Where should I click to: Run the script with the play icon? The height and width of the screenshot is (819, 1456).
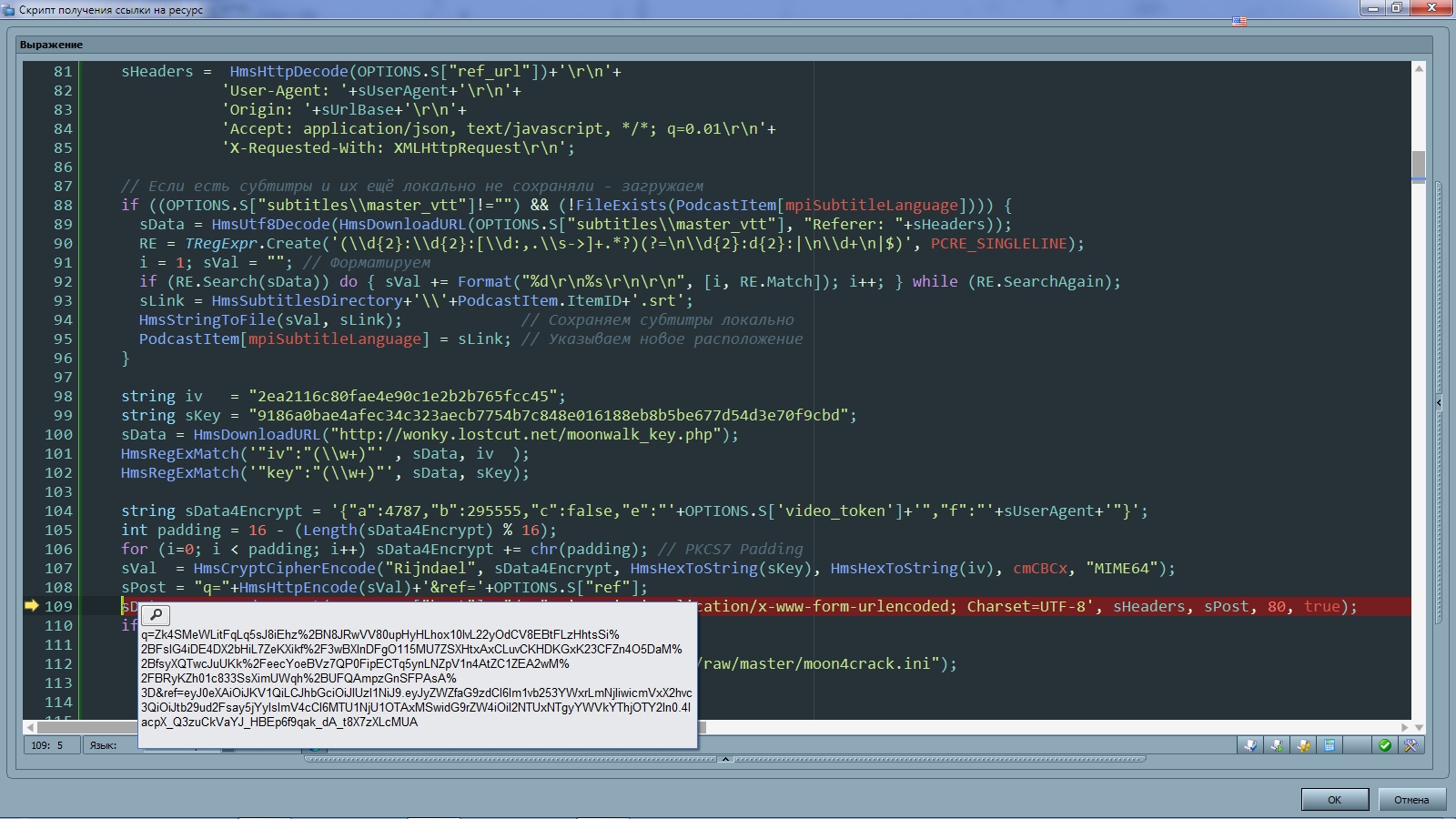[1278, 745]
